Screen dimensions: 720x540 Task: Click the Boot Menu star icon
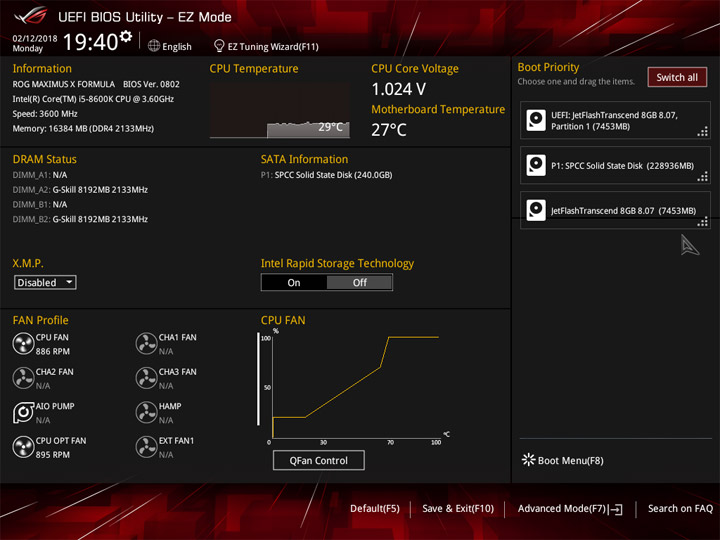coord(529,460)
